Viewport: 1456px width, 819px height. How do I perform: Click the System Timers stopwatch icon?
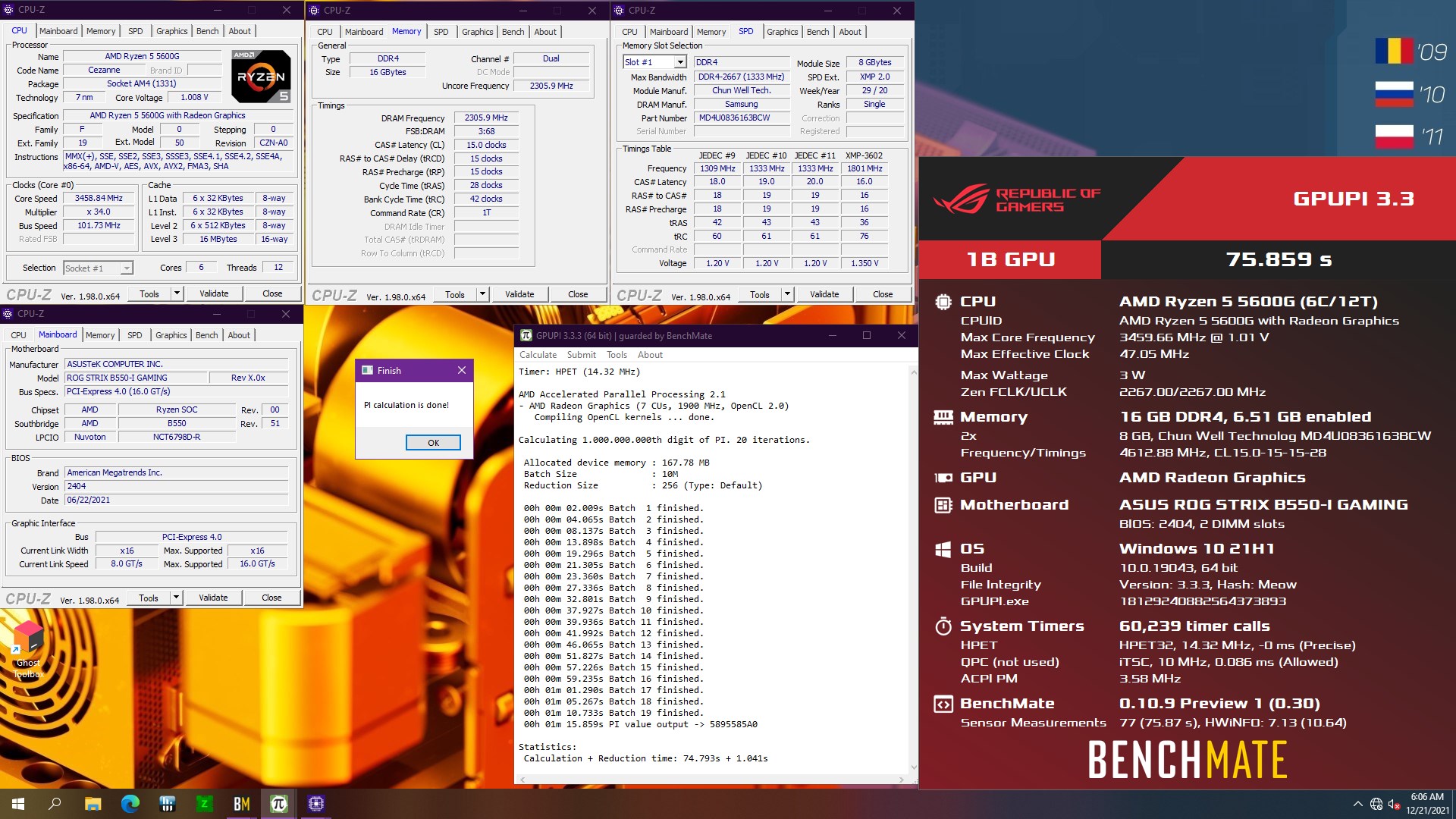point(943,626)
